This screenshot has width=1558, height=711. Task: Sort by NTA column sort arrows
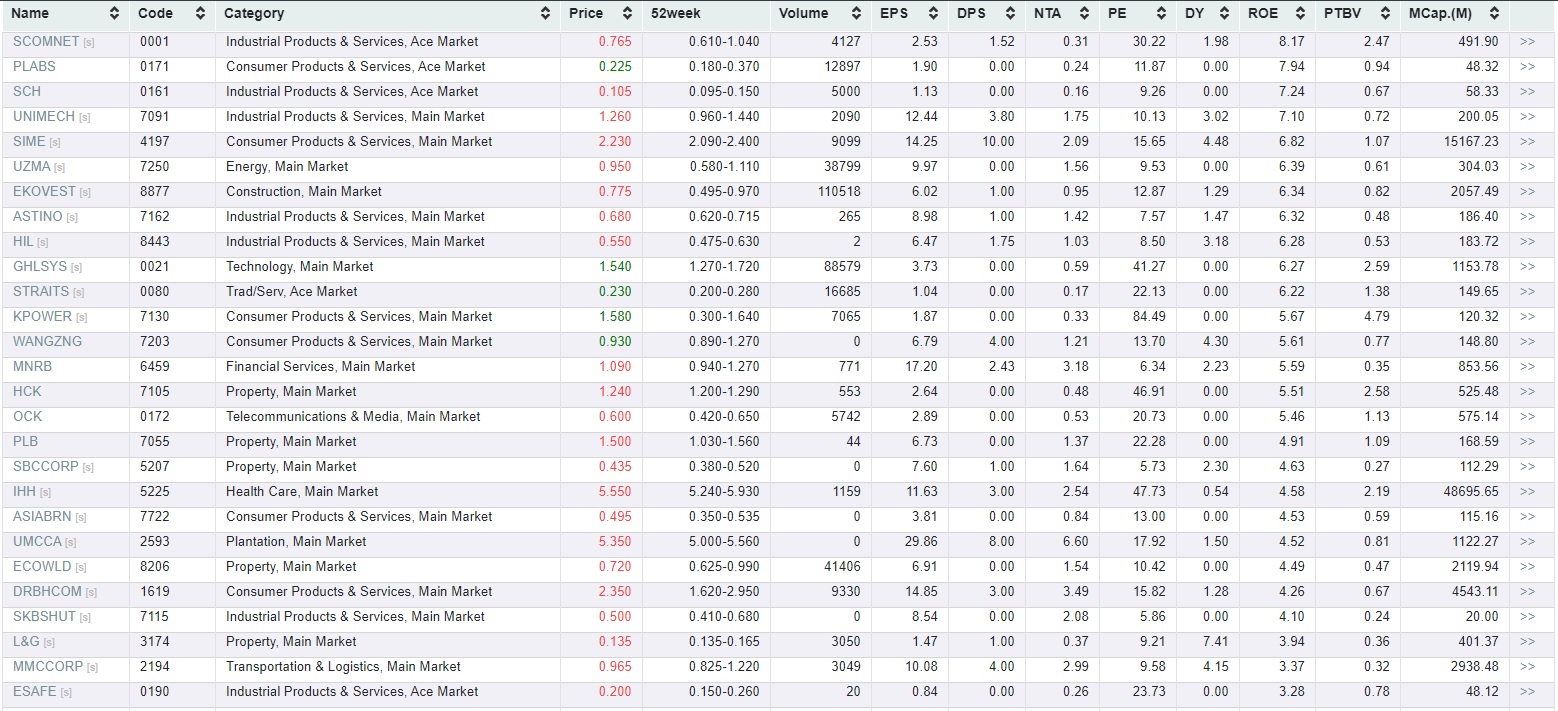tap(1084, 14)
